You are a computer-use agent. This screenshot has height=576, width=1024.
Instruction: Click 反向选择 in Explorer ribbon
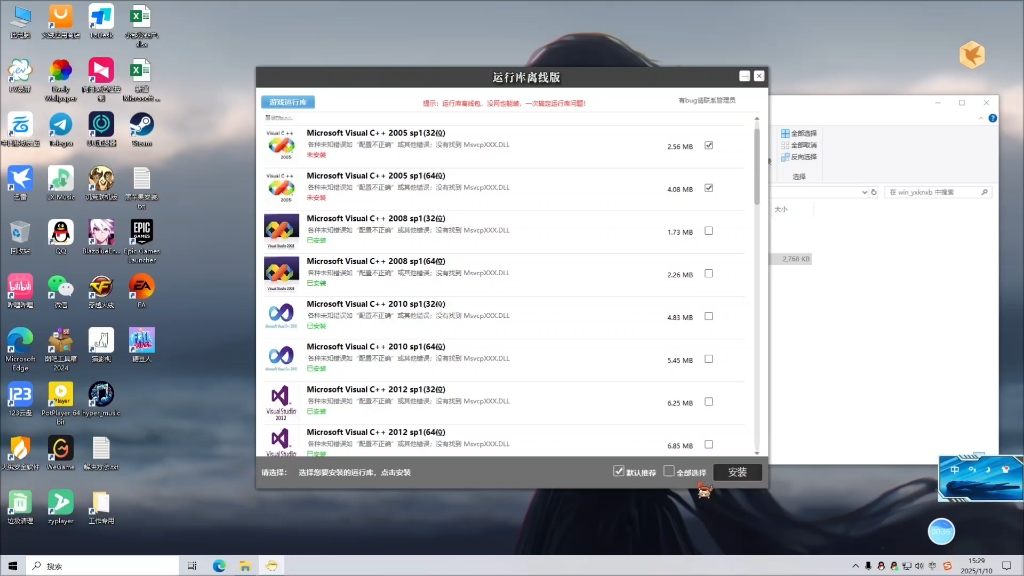(x=799, y=157)
